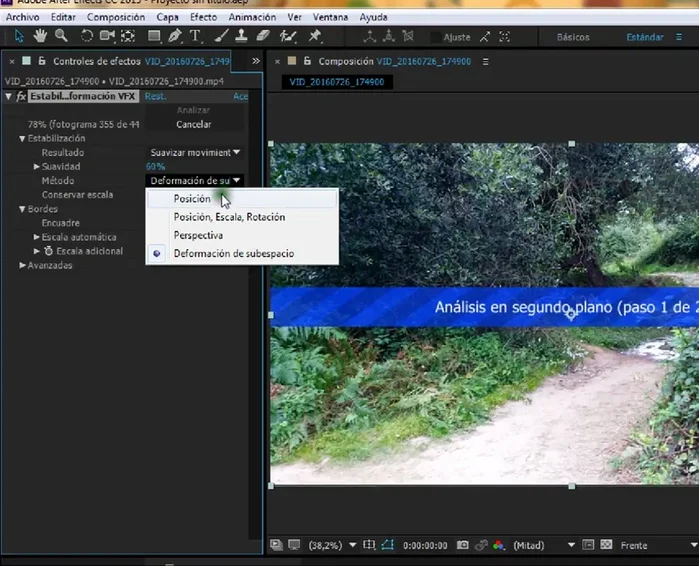
Task: Select the Hand tool in toolbar
Action: pos(40,37)
